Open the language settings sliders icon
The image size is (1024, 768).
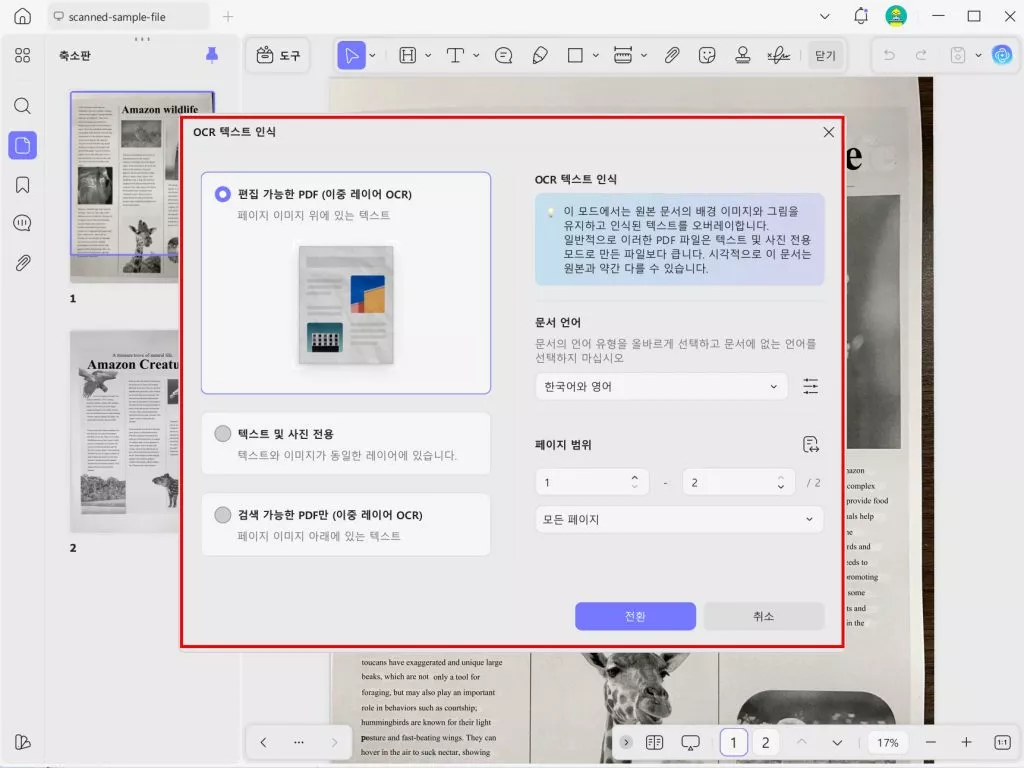(810, 387)
